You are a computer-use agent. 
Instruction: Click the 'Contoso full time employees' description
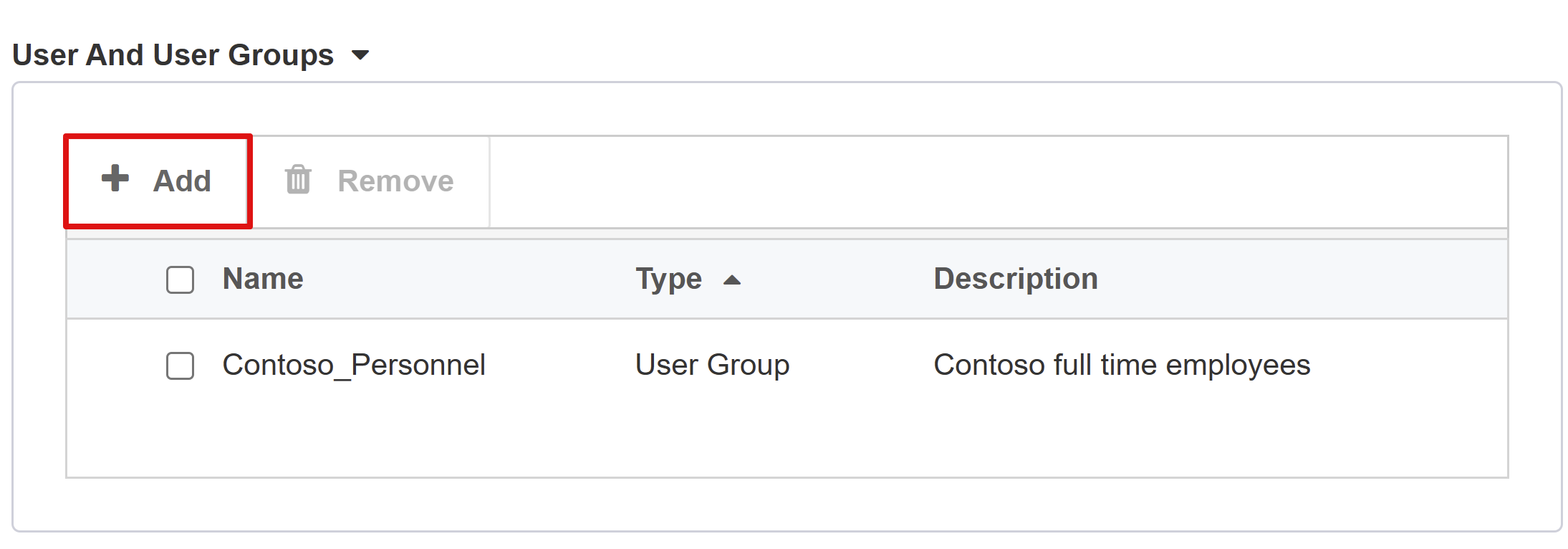1122,366
